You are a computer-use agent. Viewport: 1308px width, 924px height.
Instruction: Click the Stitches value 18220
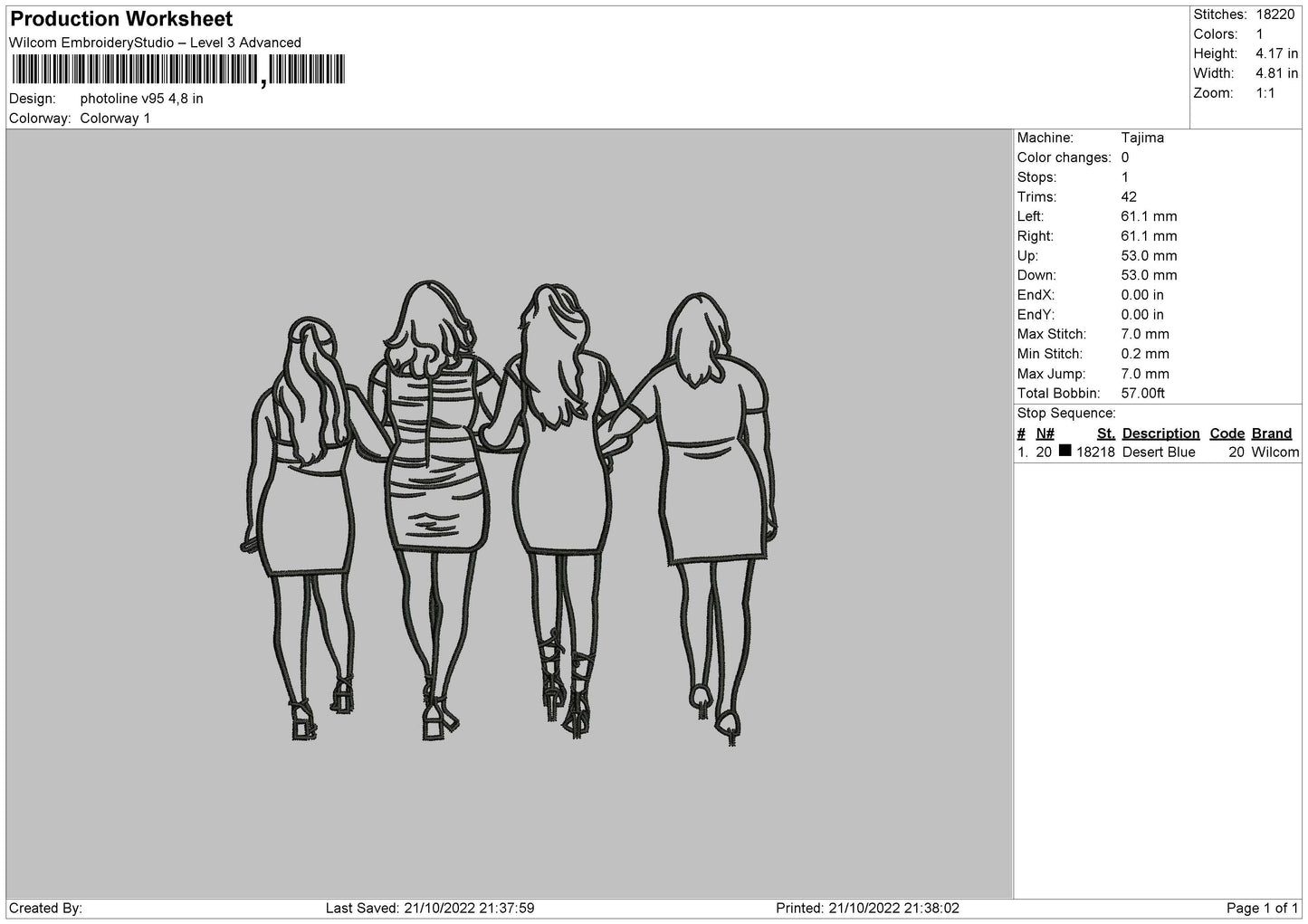coord(1275,14)
